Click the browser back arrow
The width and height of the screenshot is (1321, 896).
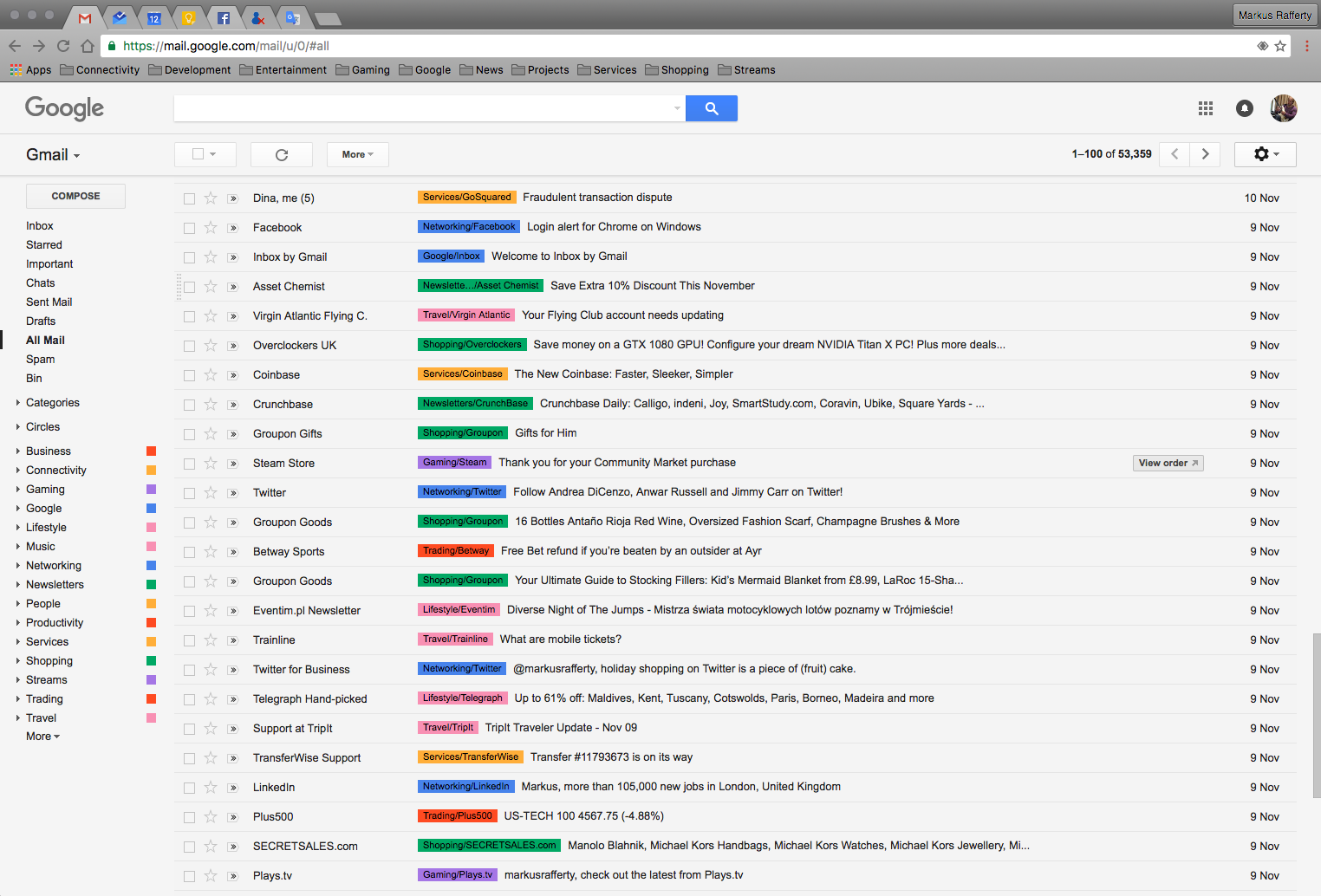click(x=15, y=46)
